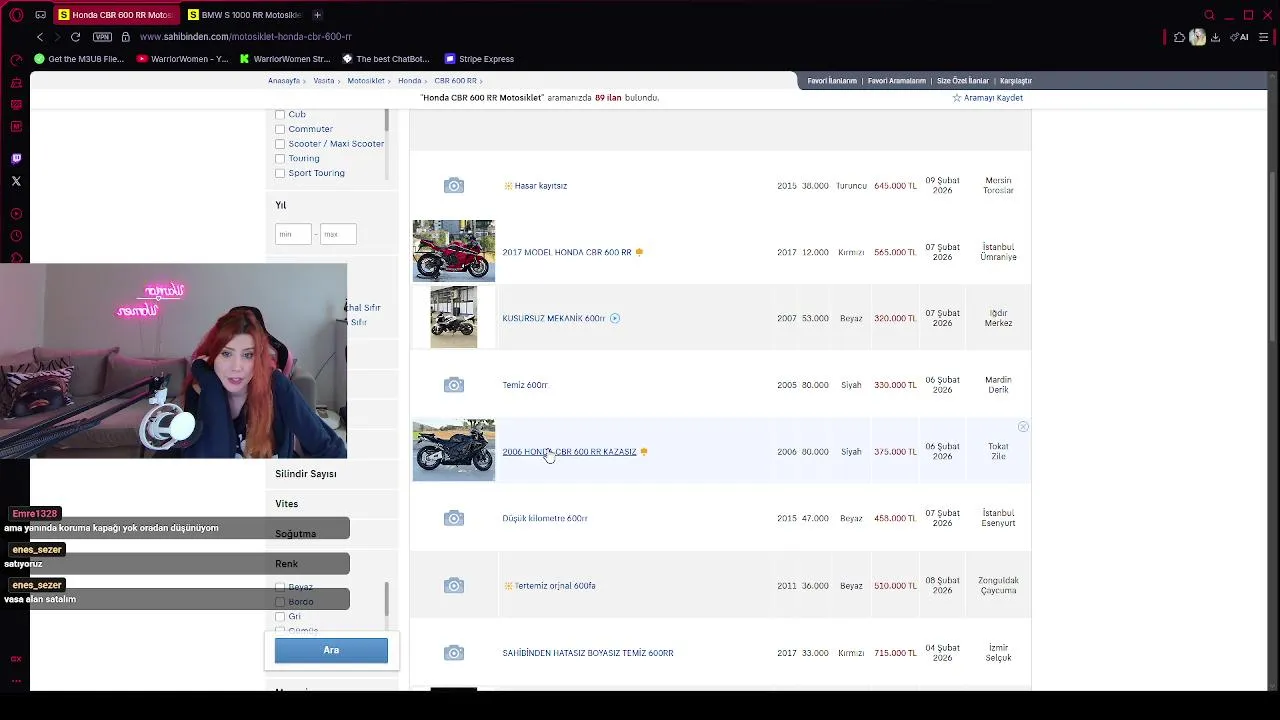Expand the Soğutma filter section
The height and width of the screenshot is (720, 1280).
click(x=296, y=534)
